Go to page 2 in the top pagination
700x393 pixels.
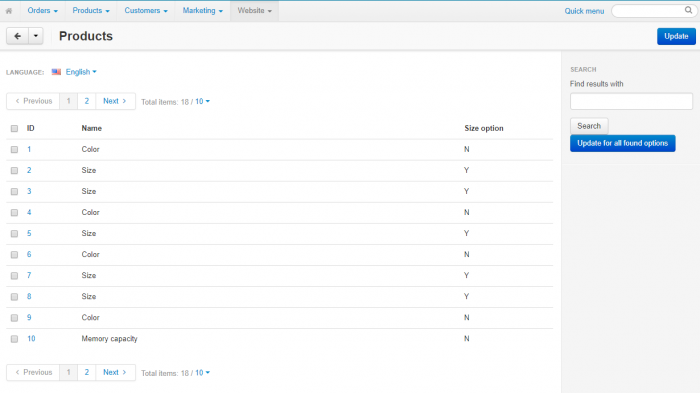tap(87, 101)
